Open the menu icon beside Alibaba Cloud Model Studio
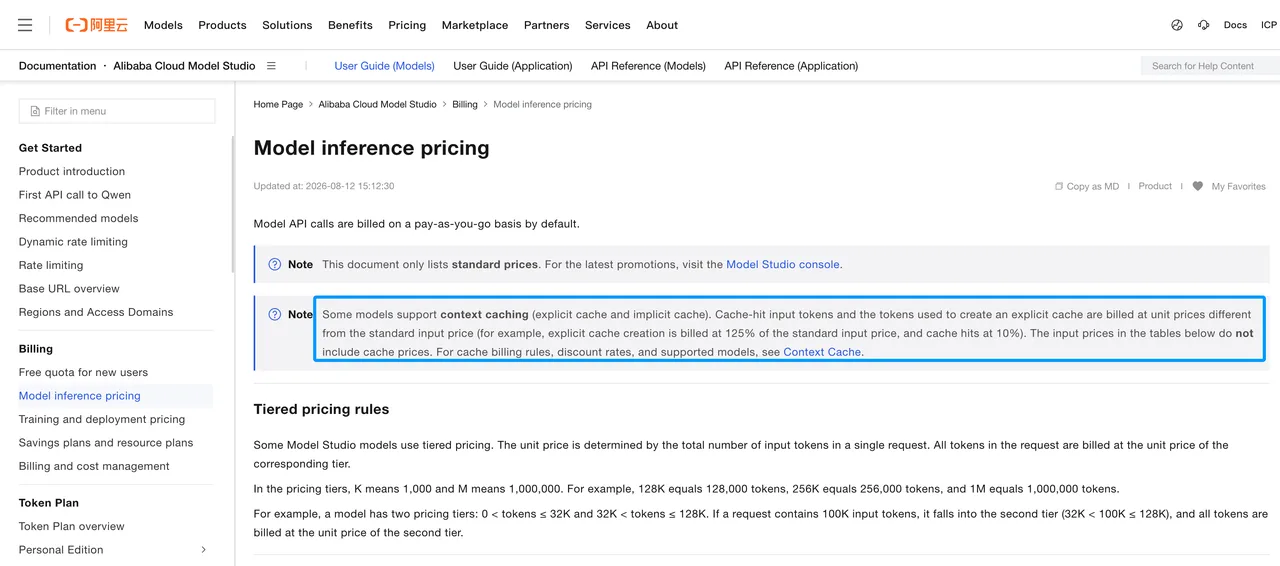The image size is (1280, 566). coord(271,66)
